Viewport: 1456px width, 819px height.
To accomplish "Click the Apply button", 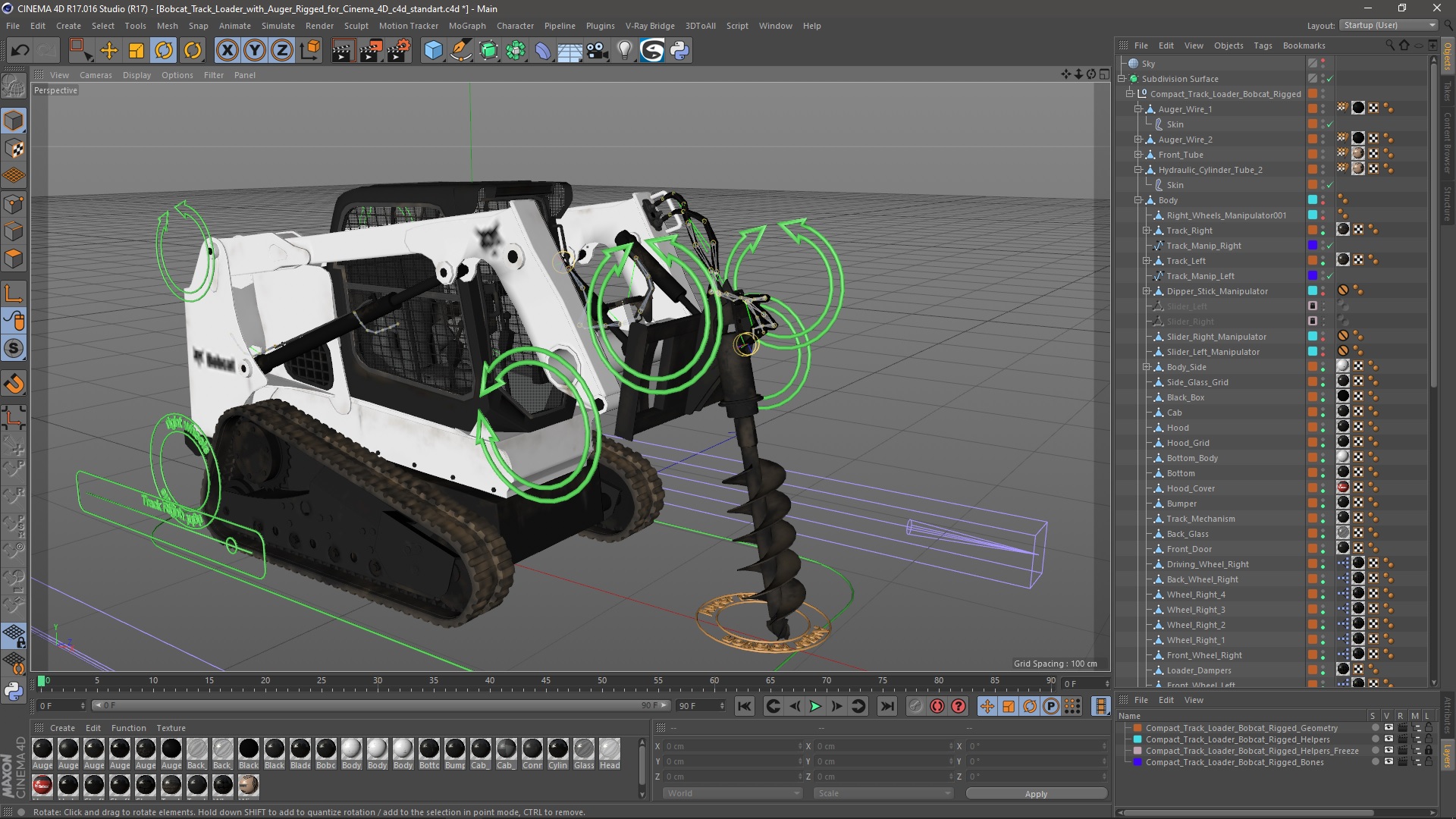I will pyautogui.click(x=1035, y=794).
